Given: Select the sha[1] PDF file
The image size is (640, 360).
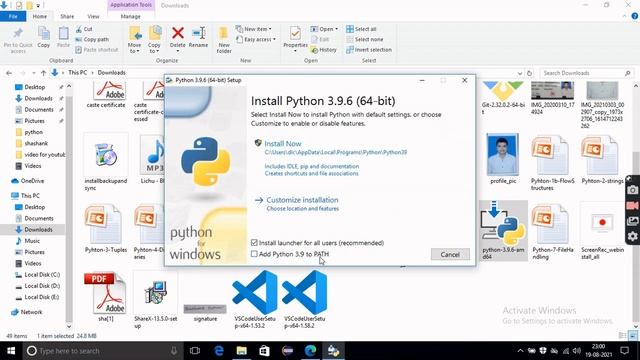Looking at the screenshot, I should pyautogui.click(x=106, y=298).
